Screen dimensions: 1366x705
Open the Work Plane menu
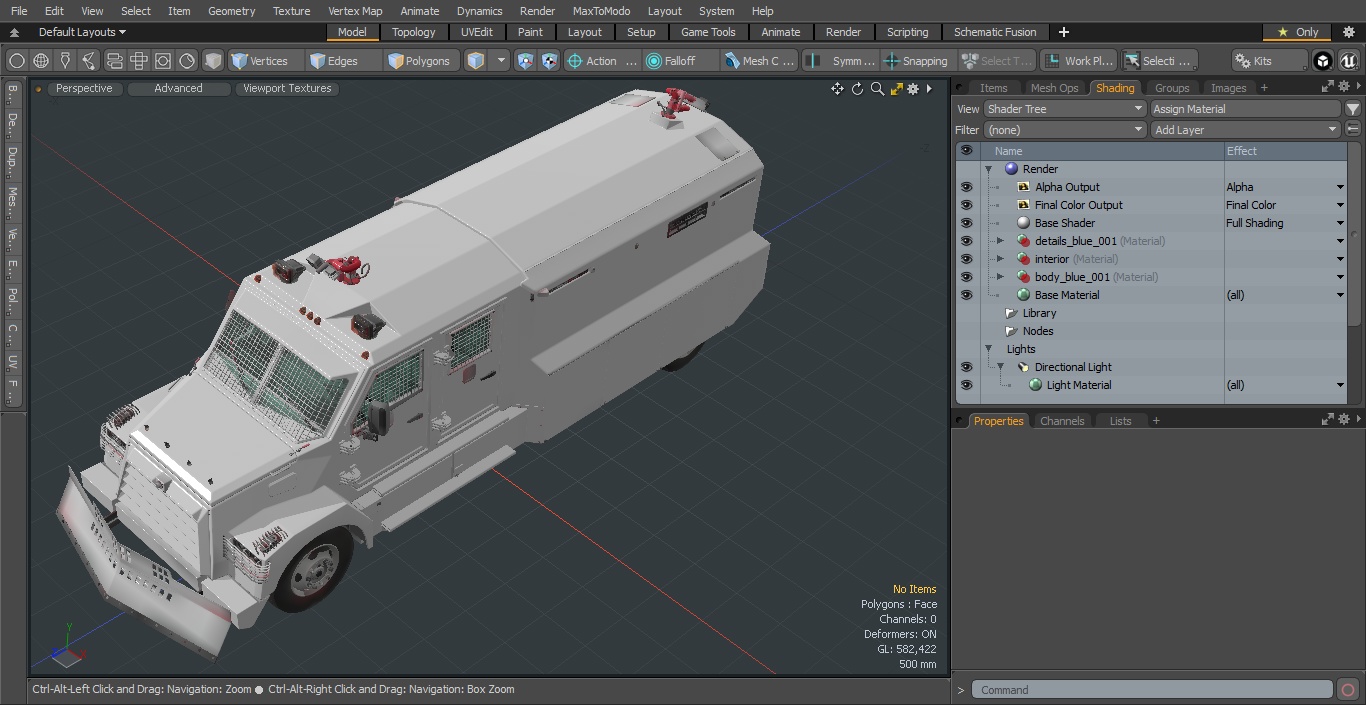point(1078,61)
